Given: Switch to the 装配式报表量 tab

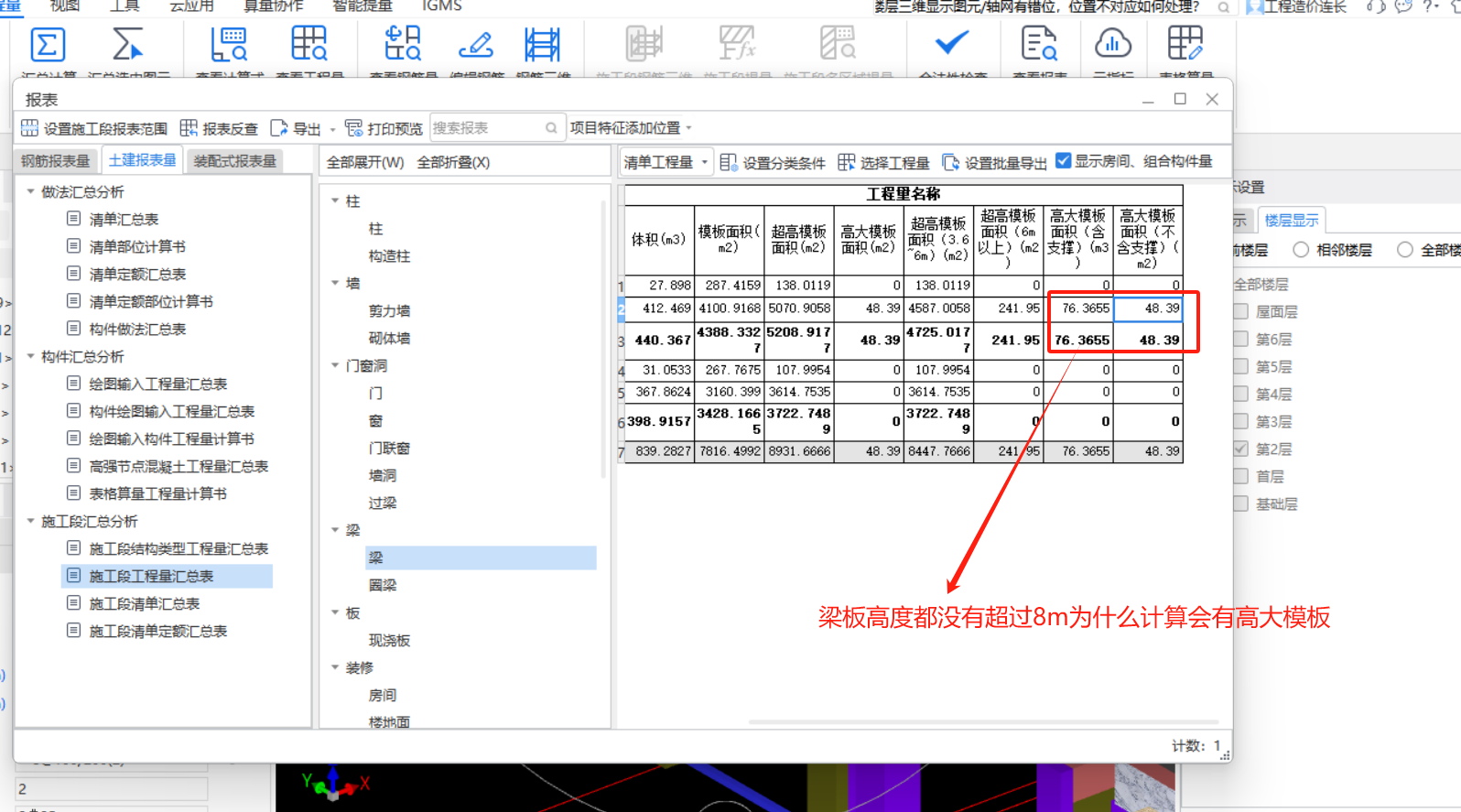Looking at the screenshot, I should [x=234, y=161].
